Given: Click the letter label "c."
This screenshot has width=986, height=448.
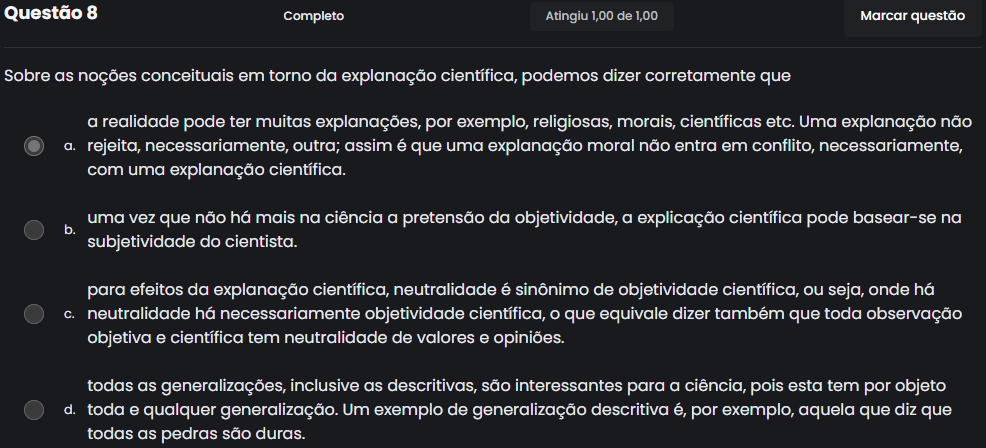Looking at the screenshot, I should click(x=69, y=315).
